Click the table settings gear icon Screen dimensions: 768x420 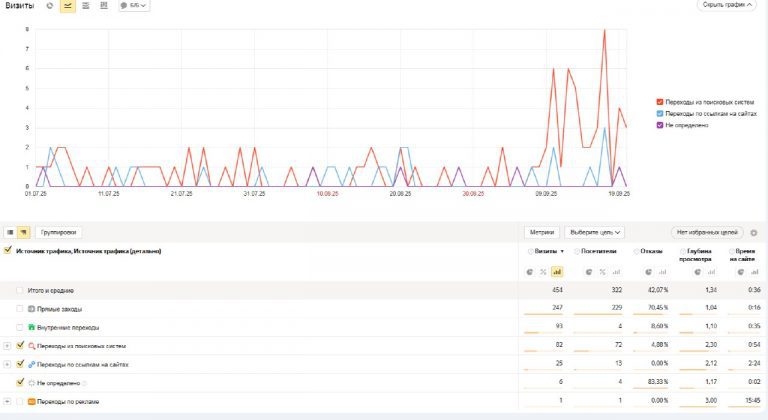[x=753, y=232]
